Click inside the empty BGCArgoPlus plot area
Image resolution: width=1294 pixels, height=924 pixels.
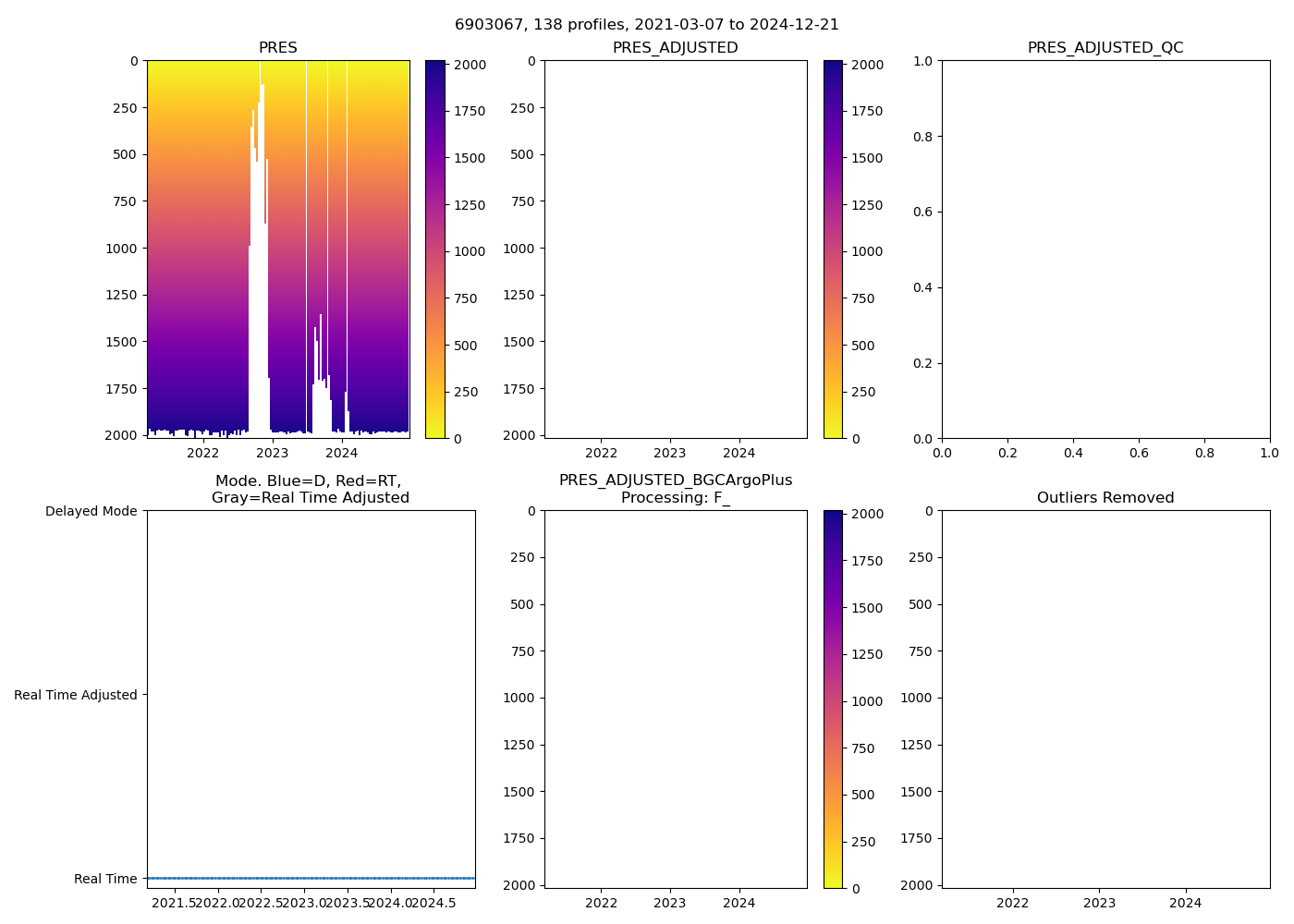(x=675, y=699)
